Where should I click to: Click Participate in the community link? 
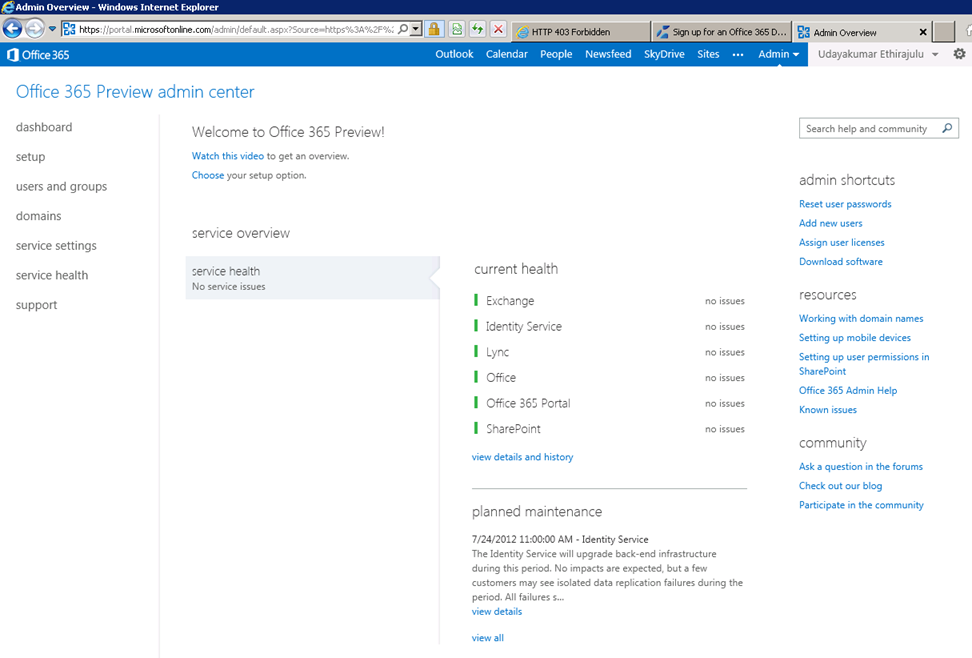click(861, 505)
